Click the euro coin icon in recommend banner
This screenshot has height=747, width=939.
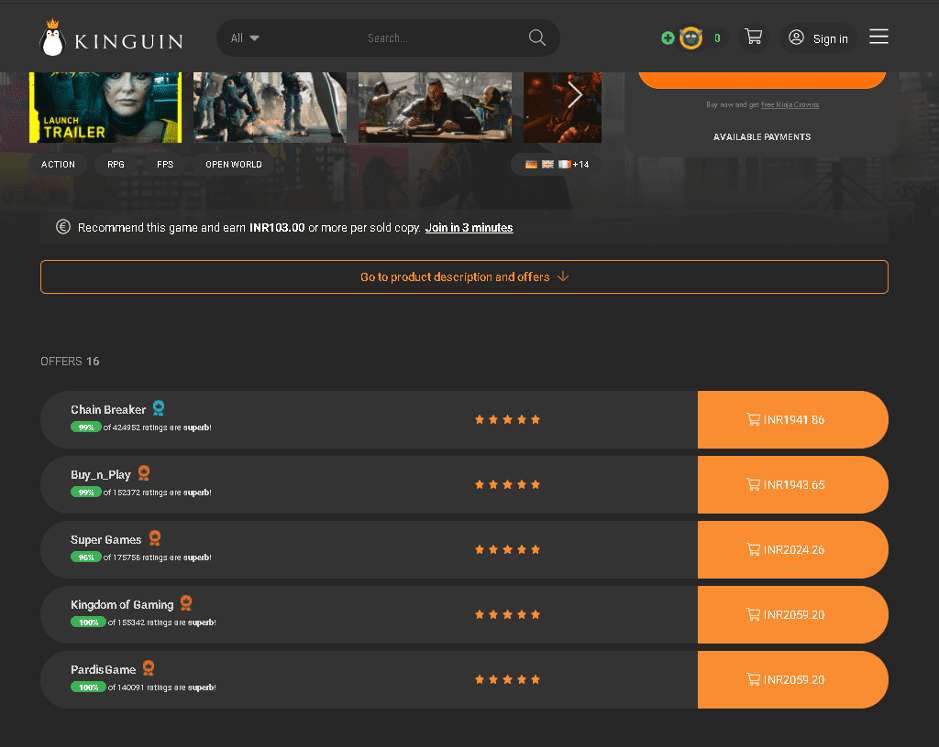(x=63, y=227)
